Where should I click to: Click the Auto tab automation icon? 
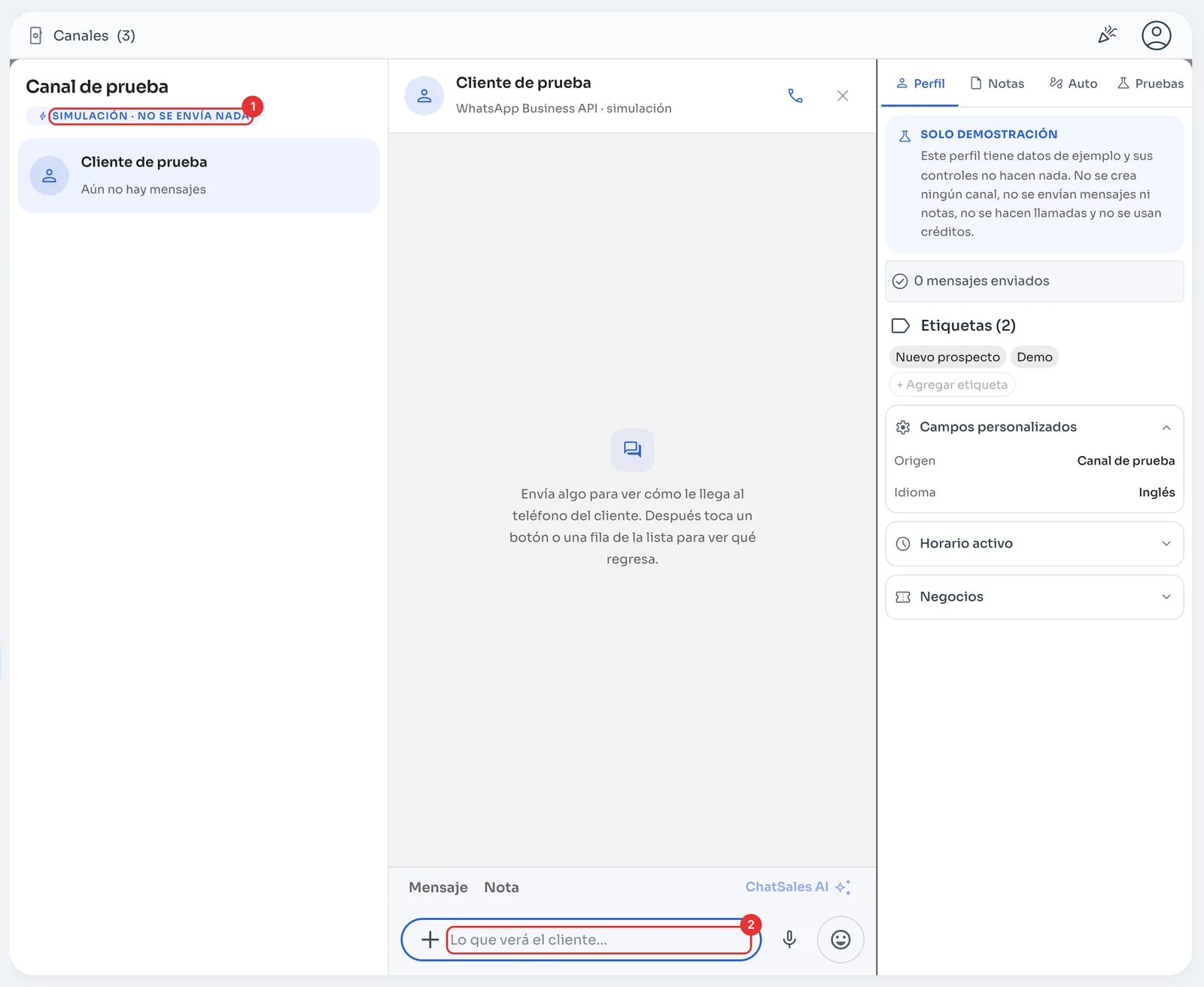click(1056, 83)
